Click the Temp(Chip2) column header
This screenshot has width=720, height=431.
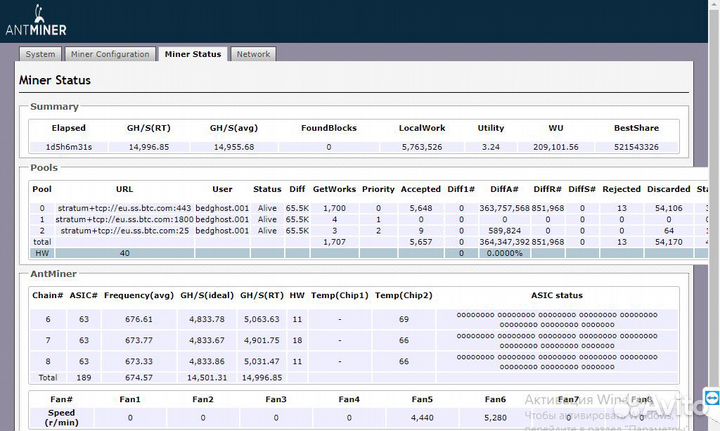point(401,295)
